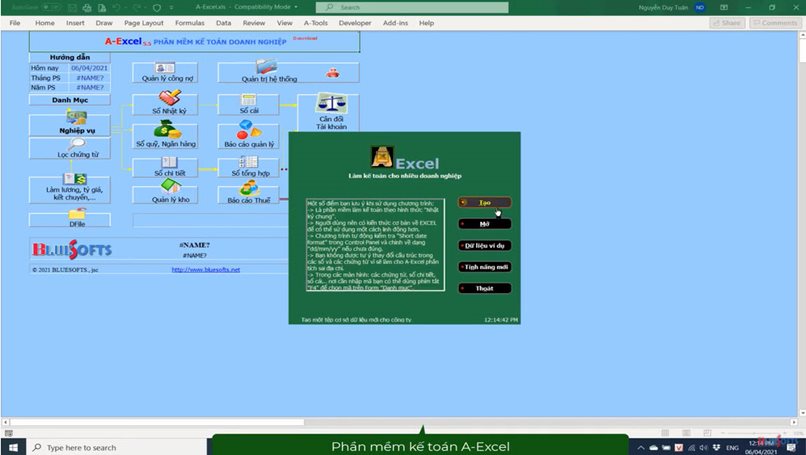Viewport: 806px width, 455px height.
Task: Open ribbon display options icon
Action: (x=724, y=8)
